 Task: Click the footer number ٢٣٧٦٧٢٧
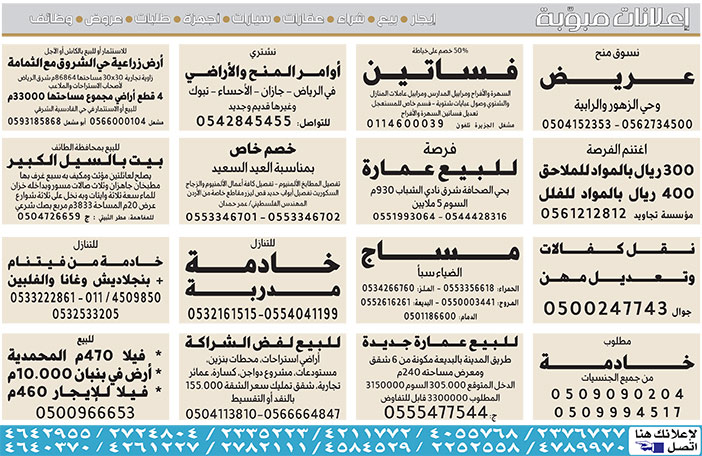581,433
